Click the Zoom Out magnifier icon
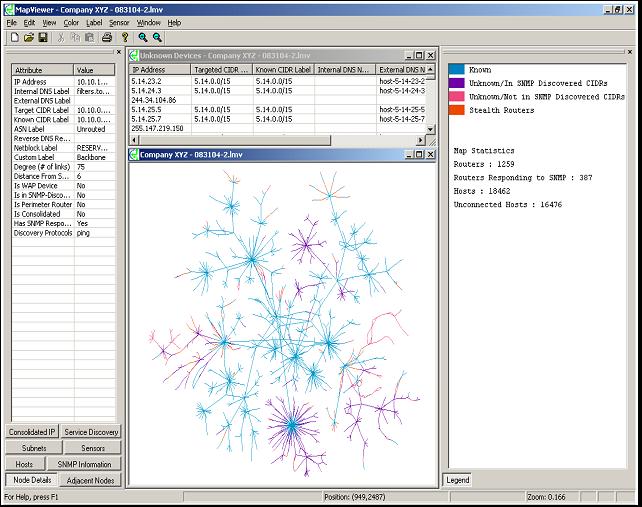This screenshot has width=642, height=507. point(157,37)
